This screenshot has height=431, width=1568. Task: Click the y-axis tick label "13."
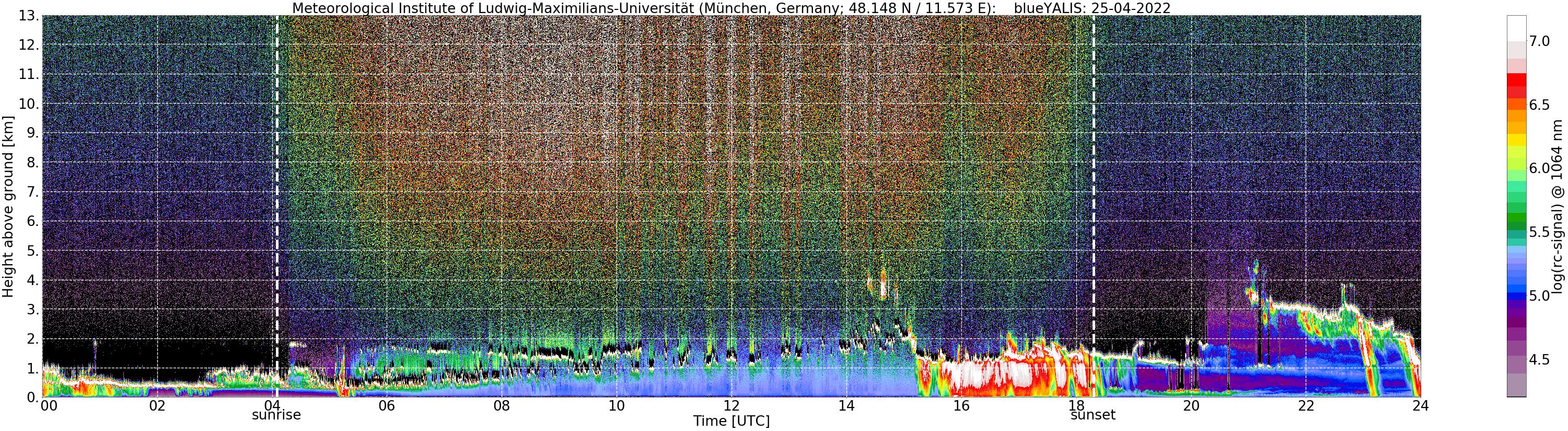coord(28,16)
